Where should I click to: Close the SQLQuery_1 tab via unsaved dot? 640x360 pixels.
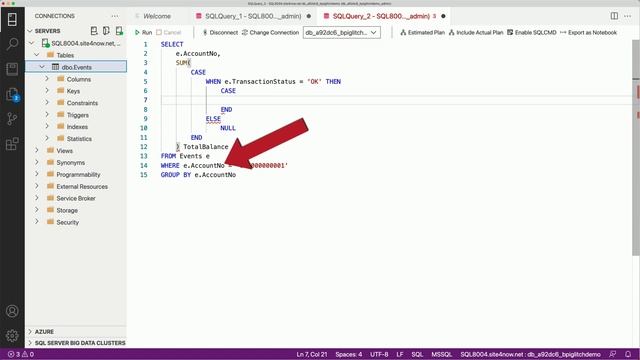point(309,16)
